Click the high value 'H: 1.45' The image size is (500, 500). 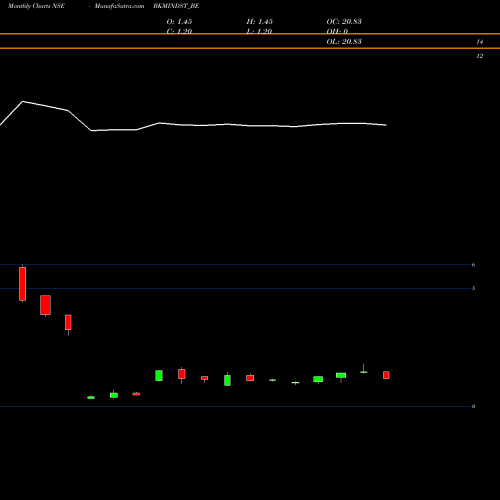260,22
